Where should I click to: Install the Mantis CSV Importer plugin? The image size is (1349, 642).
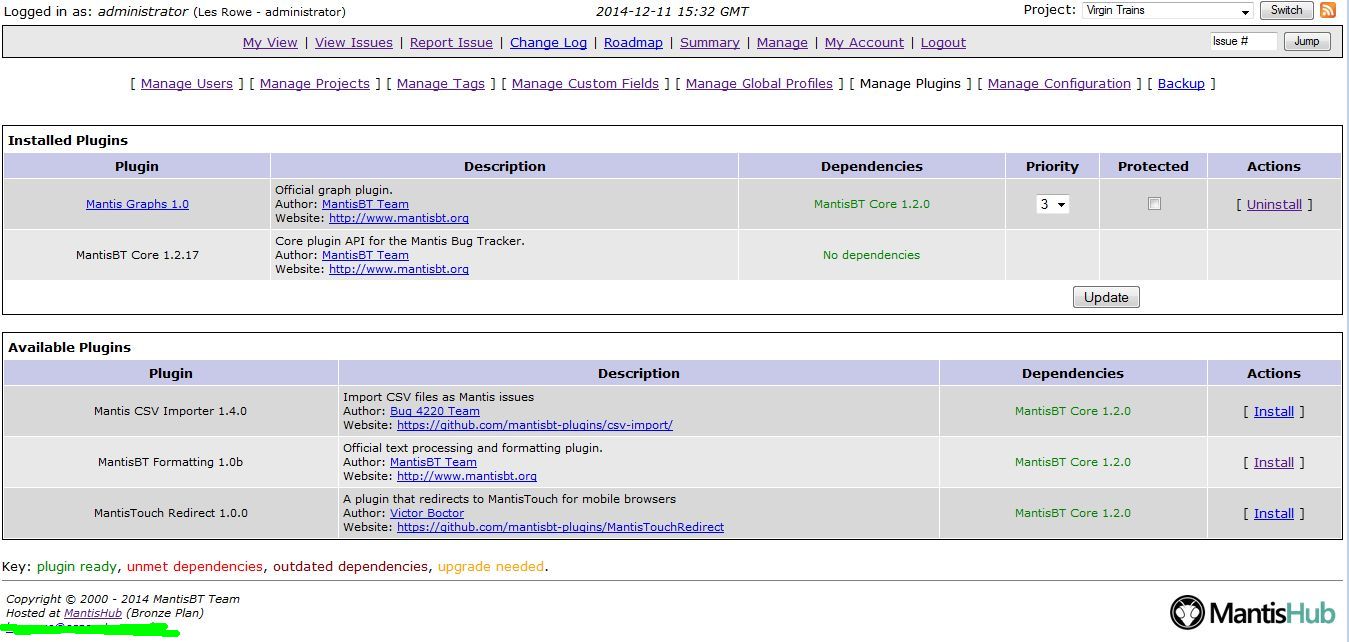click(x=1273, y=412)
